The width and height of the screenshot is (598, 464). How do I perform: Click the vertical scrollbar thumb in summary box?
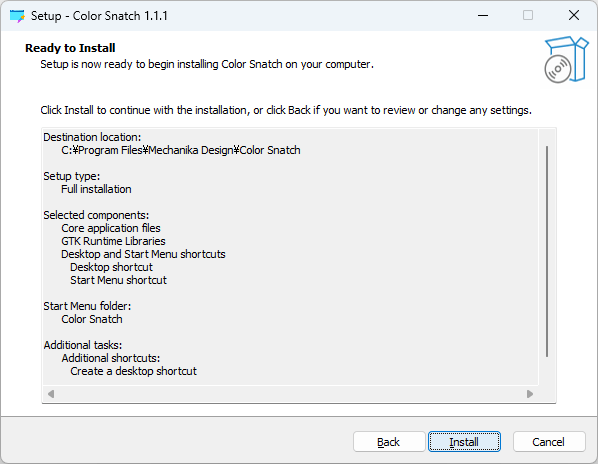coord(547,251)
